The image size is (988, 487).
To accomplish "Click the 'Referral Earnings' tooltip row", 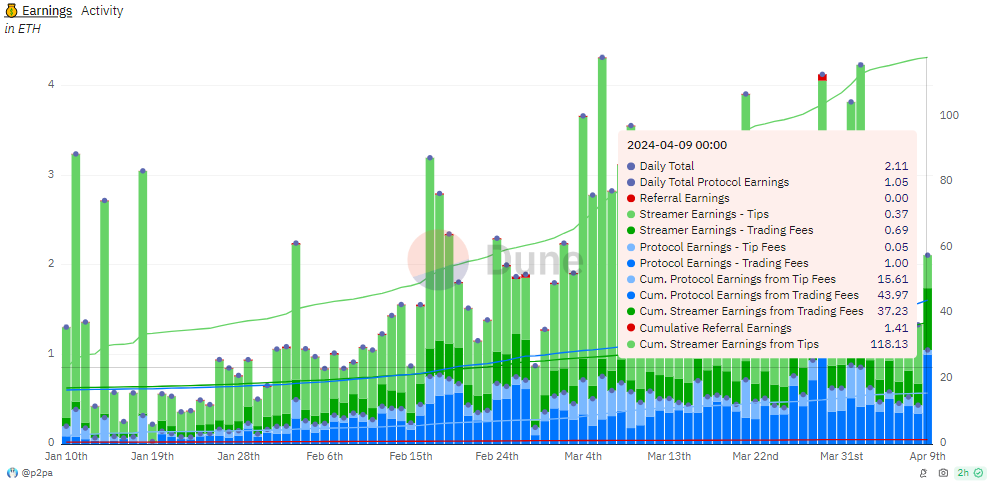I will pos(767,198).
